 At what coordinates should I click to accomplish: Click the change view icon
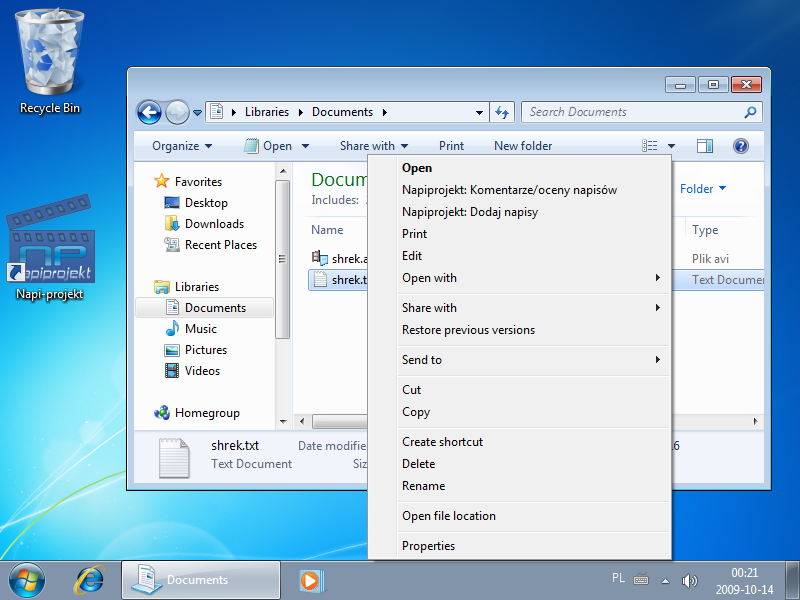point(649,146)
